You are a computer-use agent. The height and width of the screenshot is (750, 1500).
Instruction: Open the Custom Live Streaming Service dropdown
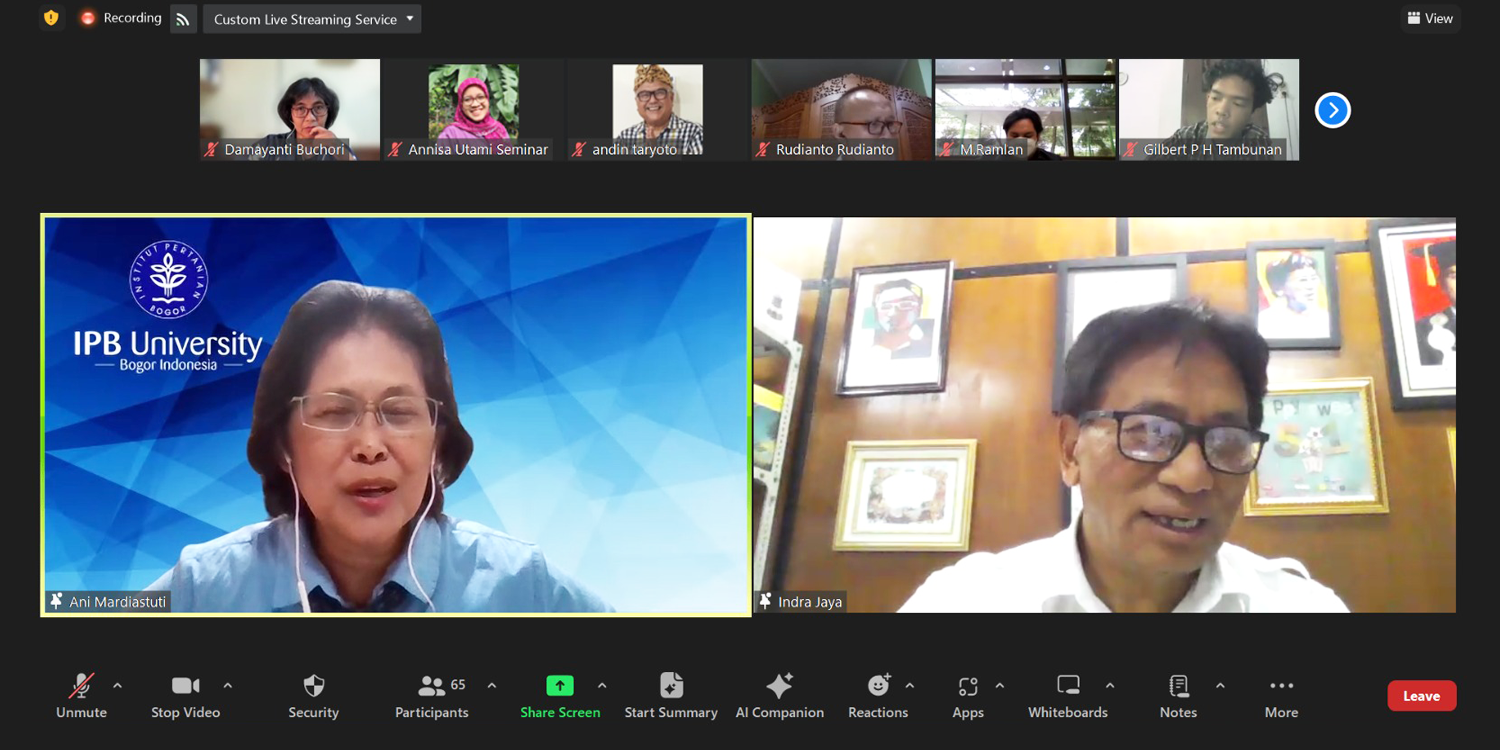point(312,19)
